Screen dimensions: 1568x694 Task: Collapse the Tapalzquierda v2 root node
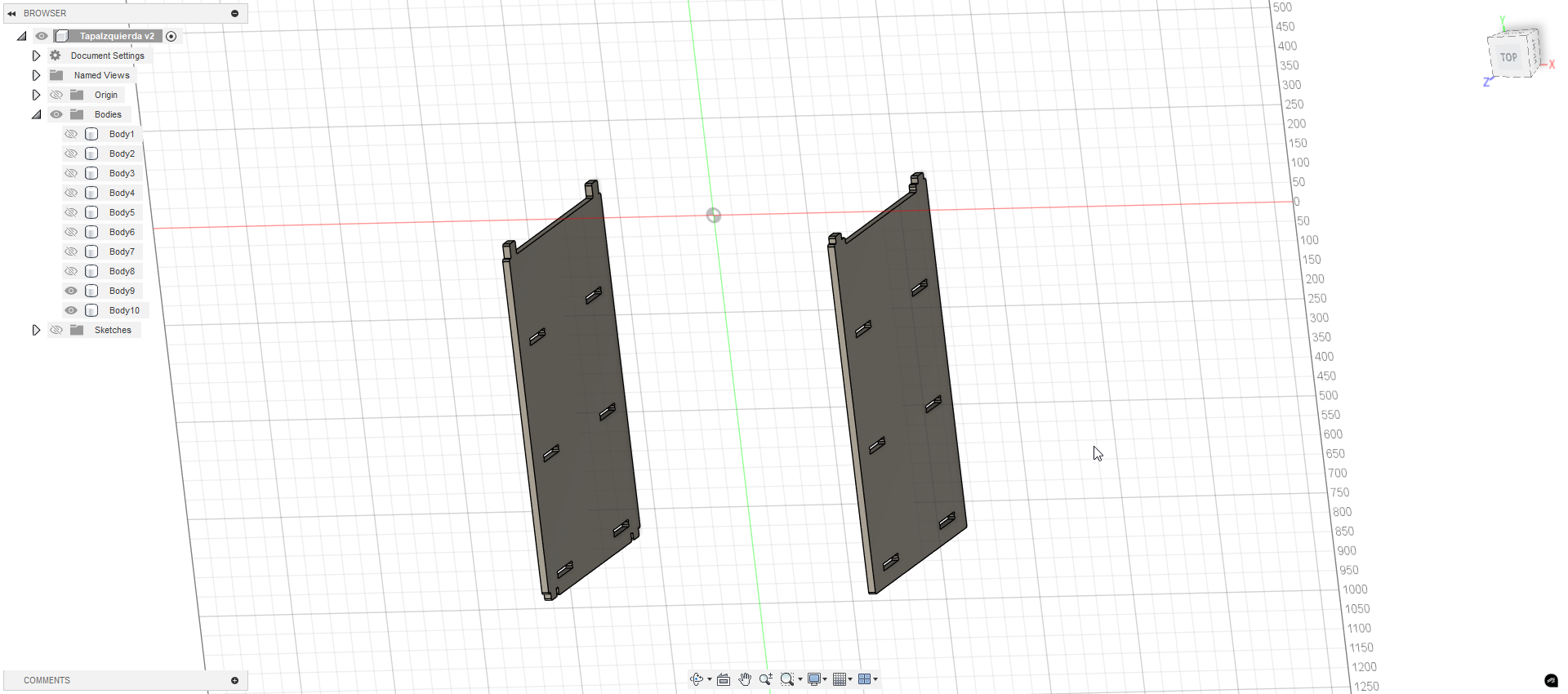[22, 36]
